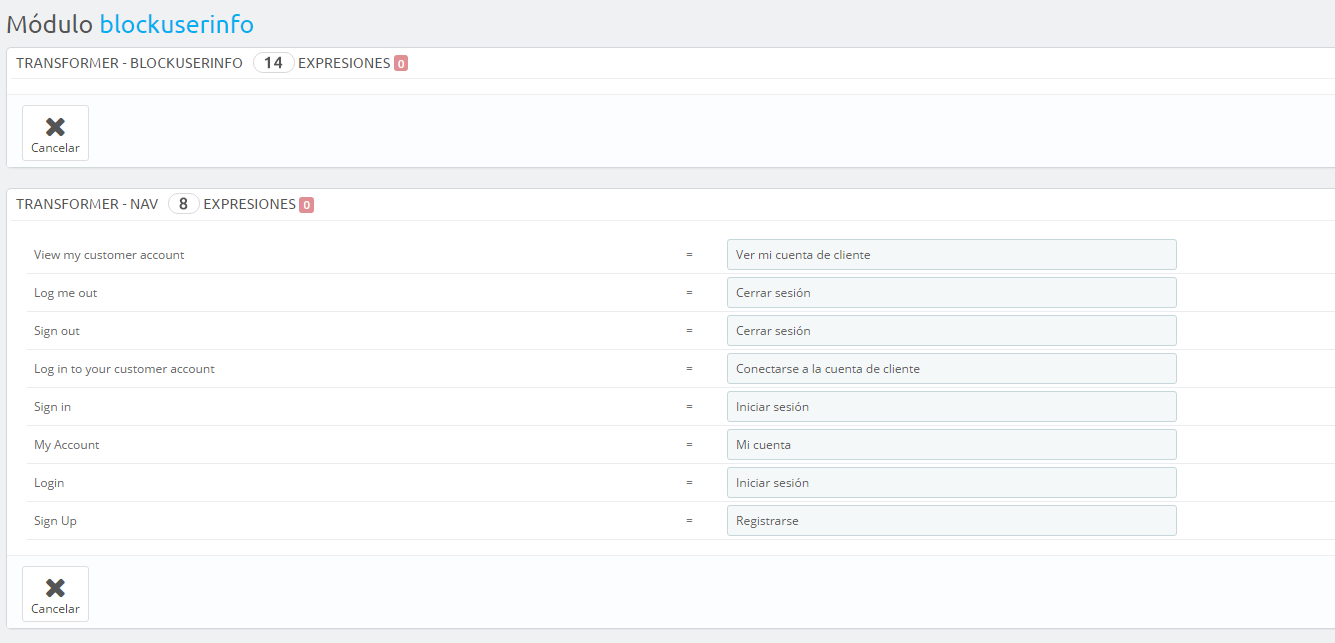Viewport: 1335px width, 643px height.
Task: Click the red missing-count badge for Blockuserinfo
Action: [x=401, y=64]
